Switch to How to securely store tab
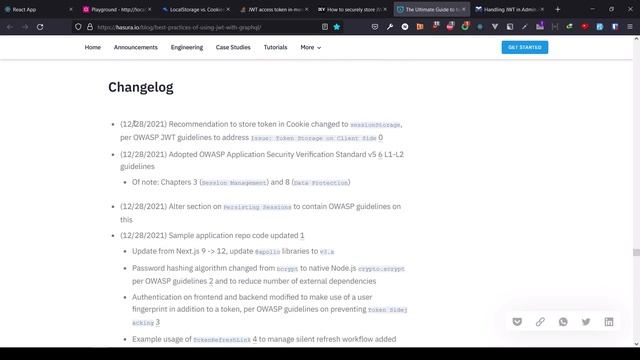640x360 pixels. tap(352, 9)
